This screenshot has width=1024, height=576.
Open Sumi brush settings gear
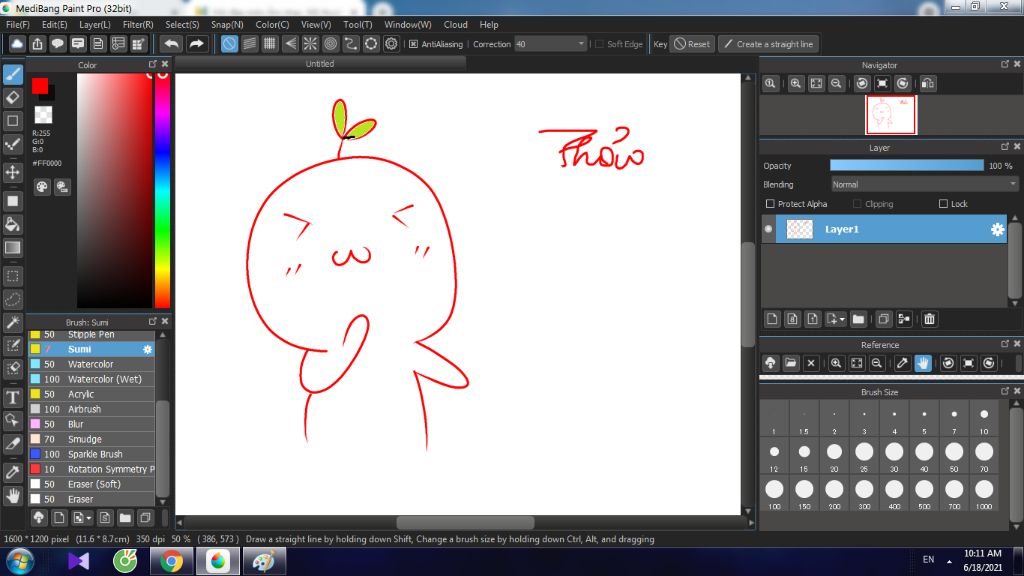point(148,349)
